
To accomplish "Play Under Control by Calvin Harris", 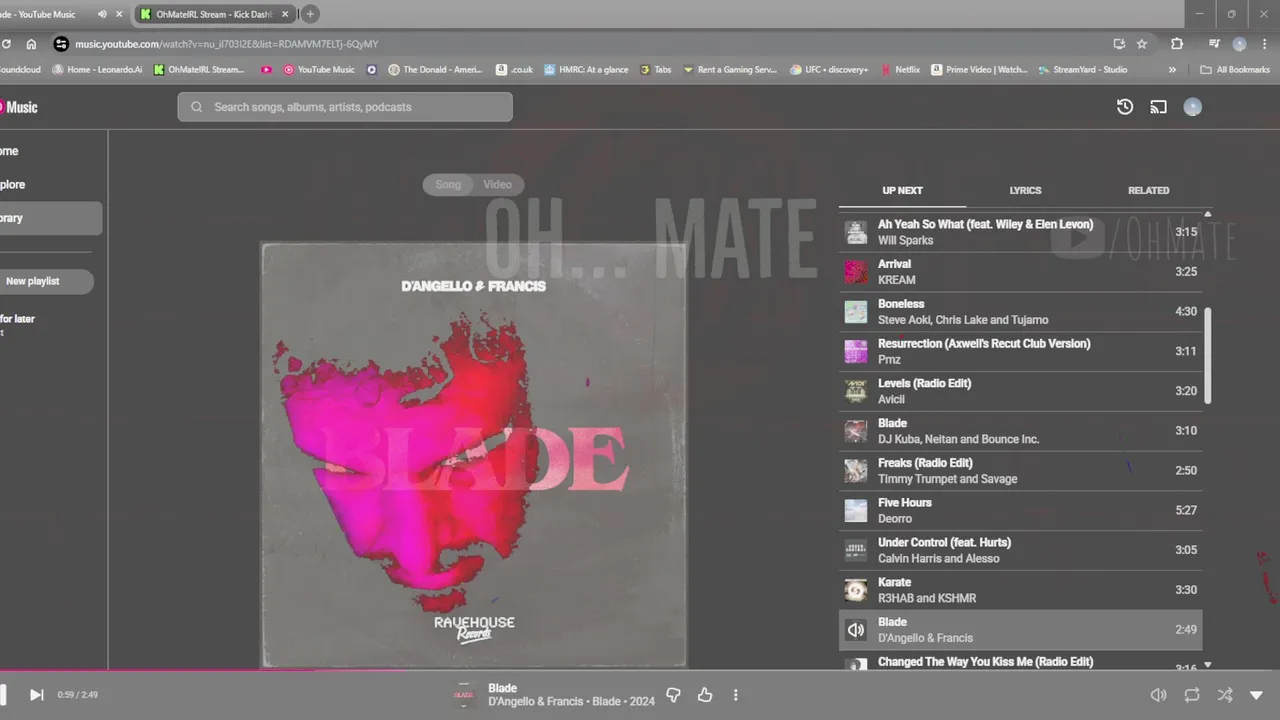I will point(1020,550).
